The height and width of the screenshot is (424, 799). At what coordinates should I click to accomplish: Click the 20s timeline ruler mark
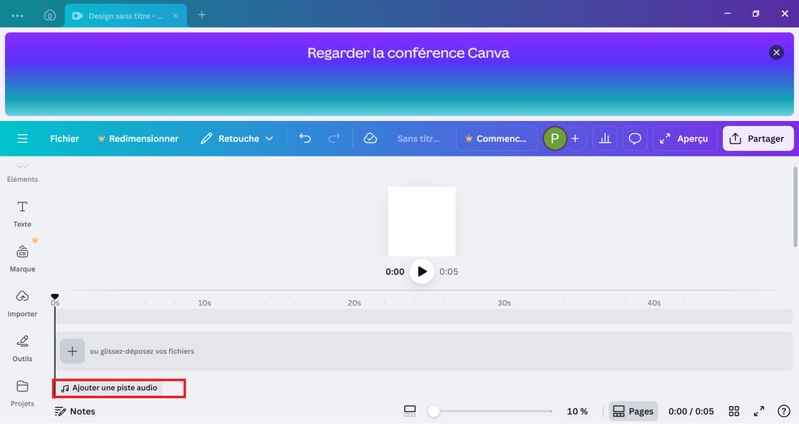[354, 303]
